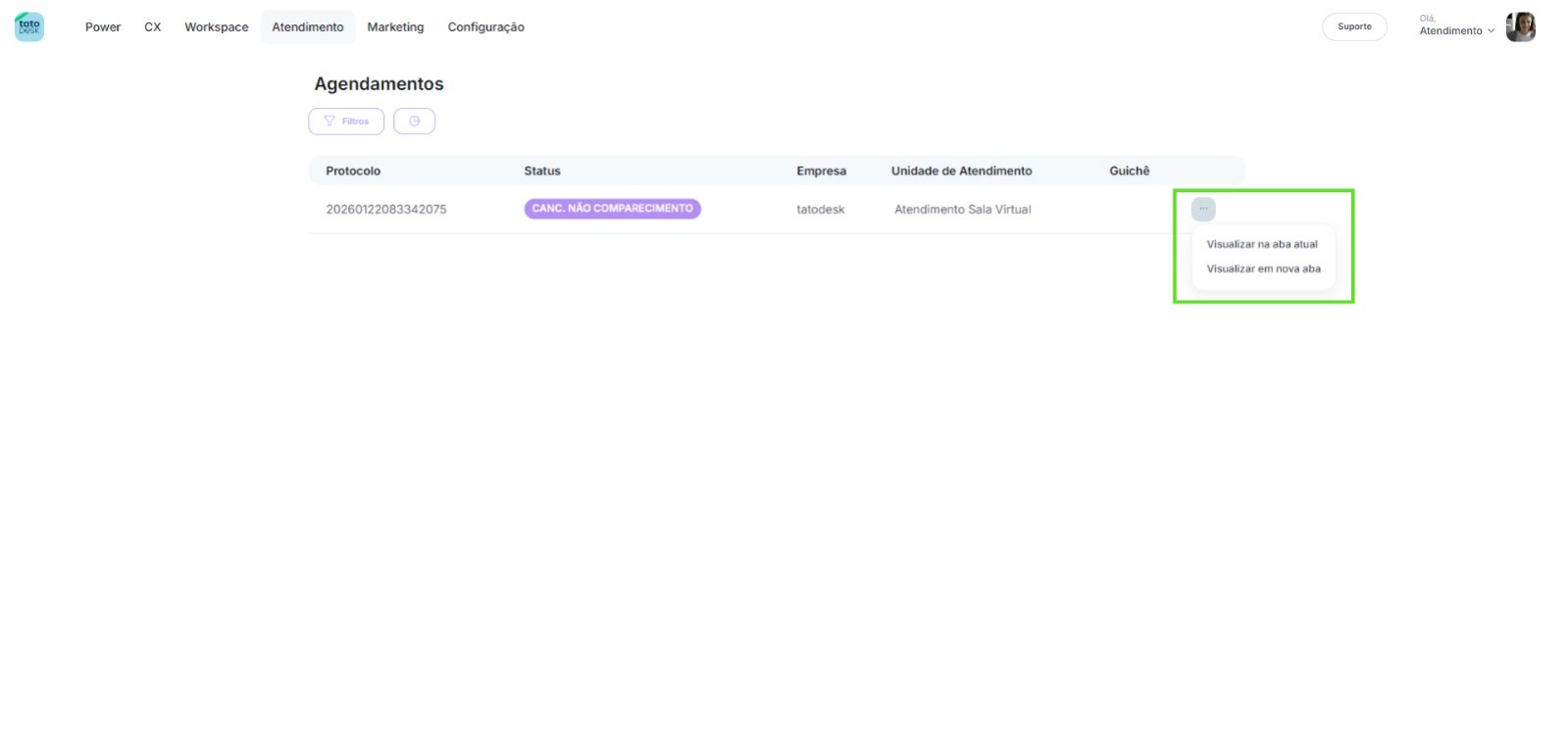Viewport: 1568px width, 738px height.
Task: Select Visualizar na aba atual
Action: click(x=1261, y=244)
